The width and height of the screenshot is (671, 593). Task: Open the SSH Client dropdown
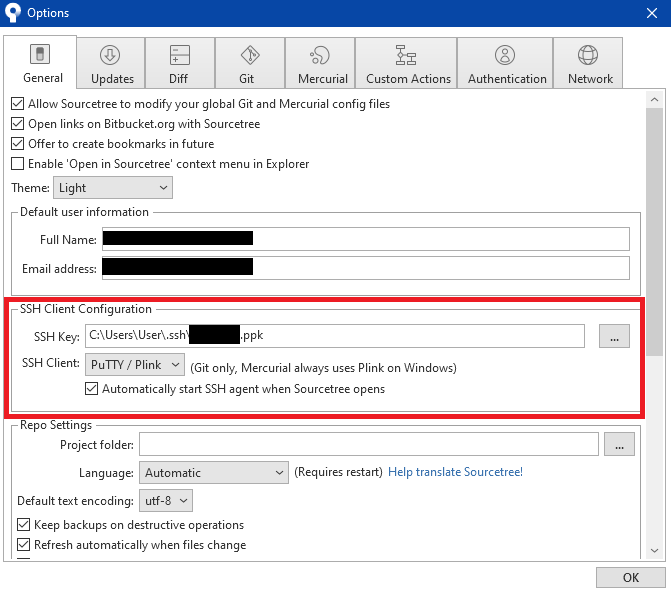pos(135,365)
